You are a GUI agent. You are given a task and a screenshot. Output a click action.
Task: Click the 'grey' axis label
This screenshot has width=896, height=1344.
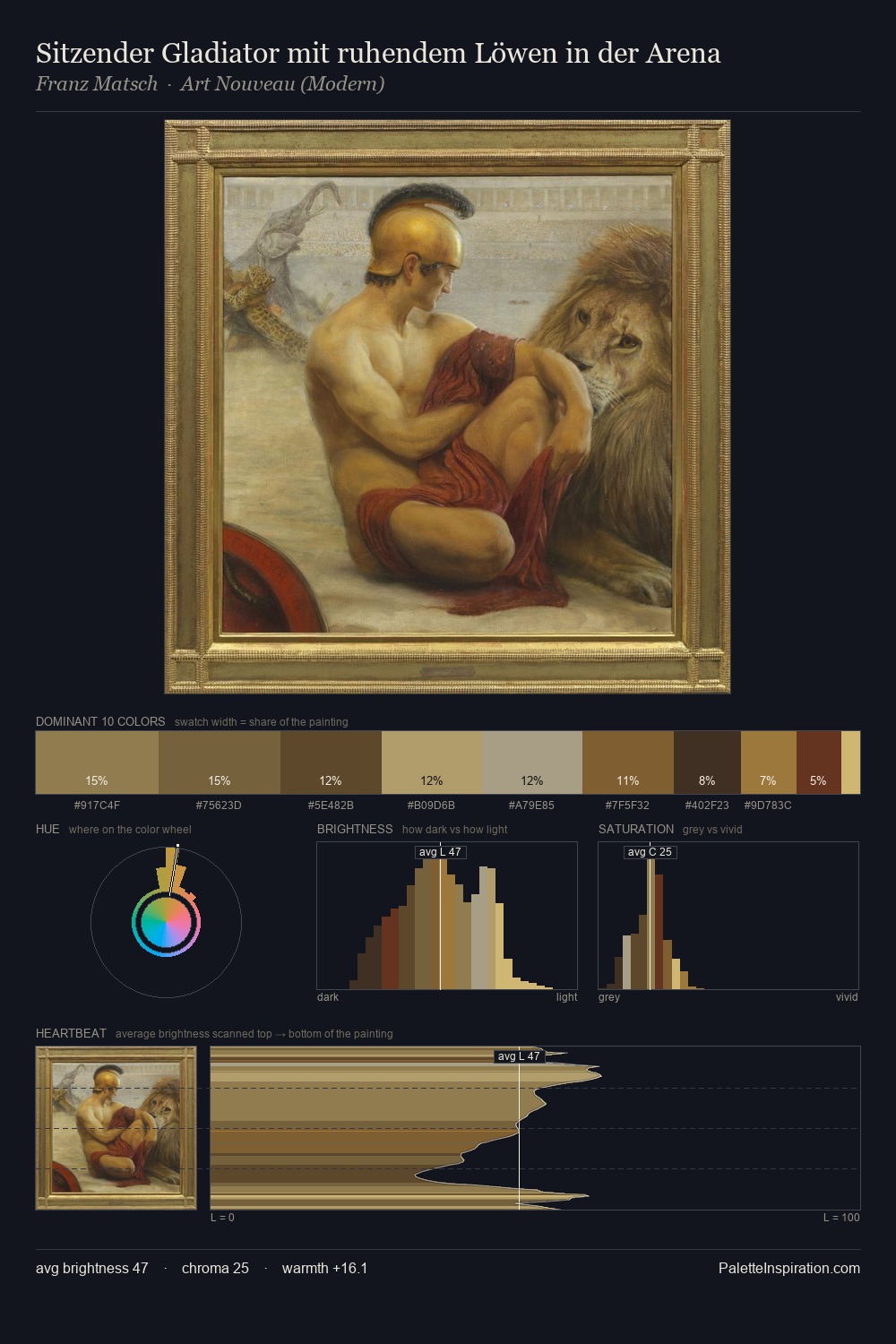click(x=609, y=996)
